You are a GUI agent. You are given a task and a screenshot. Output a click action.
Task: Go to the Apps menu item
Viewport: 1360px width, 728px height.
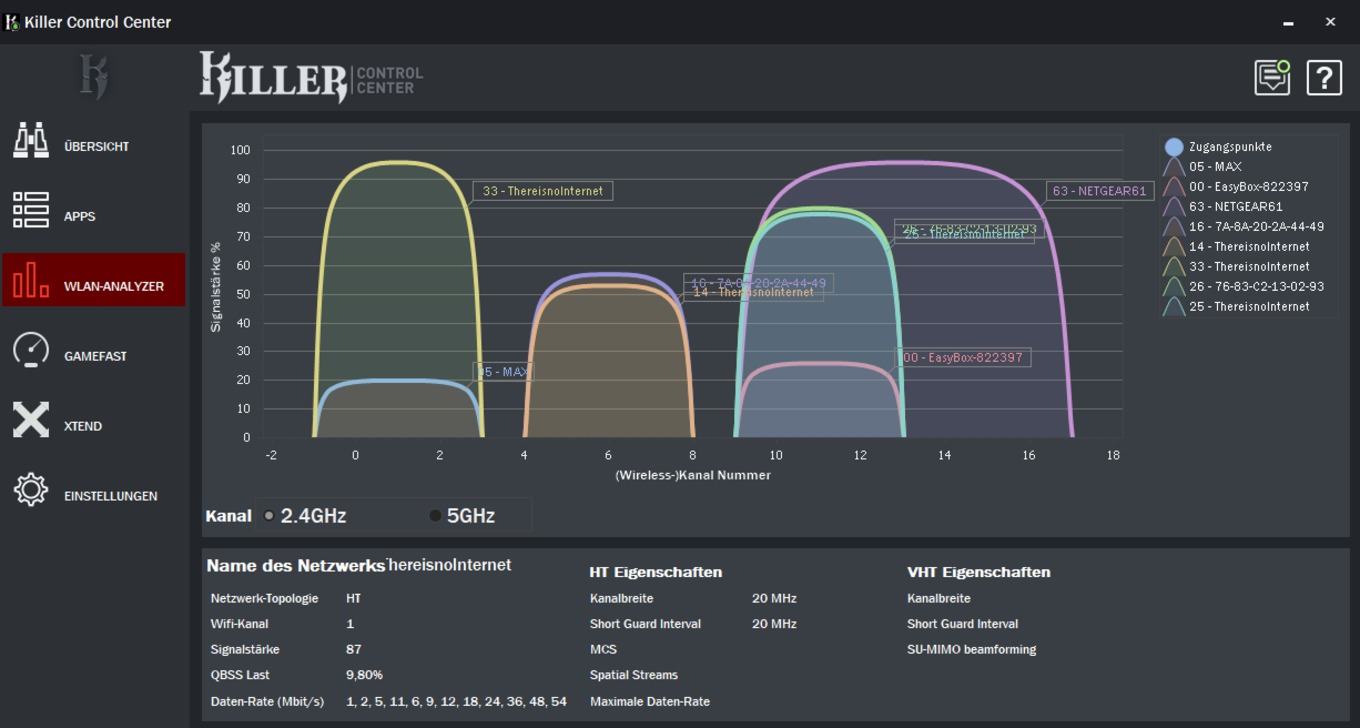[80, 216]
